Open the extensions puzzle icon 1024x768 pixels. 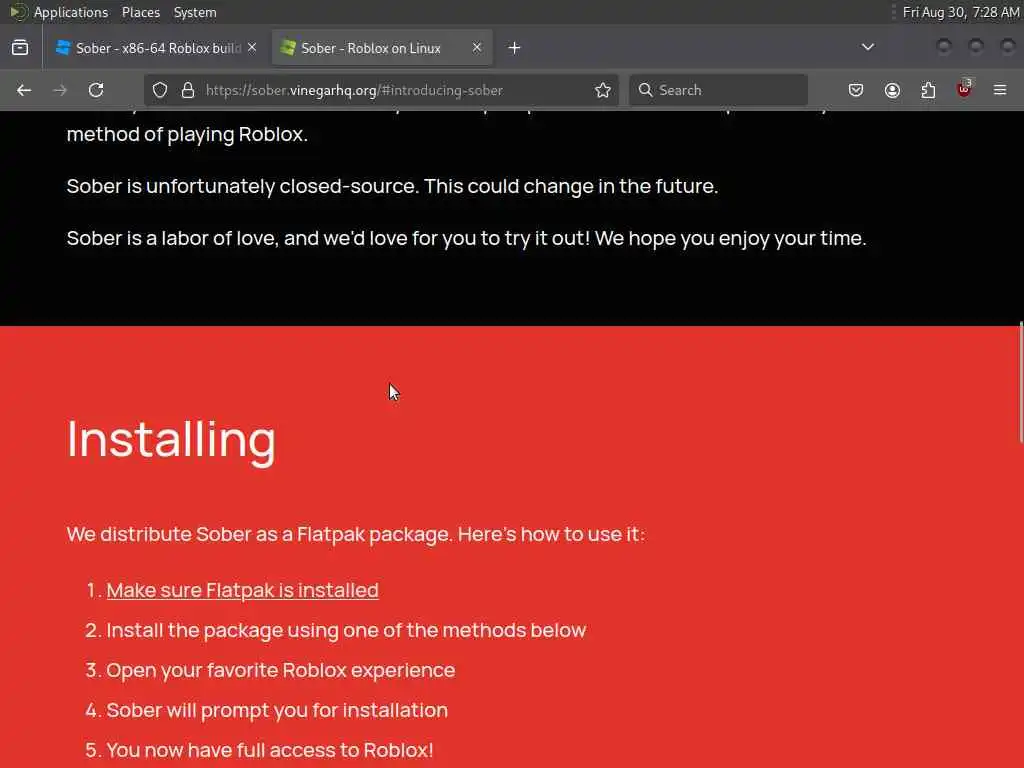(928, 90)
